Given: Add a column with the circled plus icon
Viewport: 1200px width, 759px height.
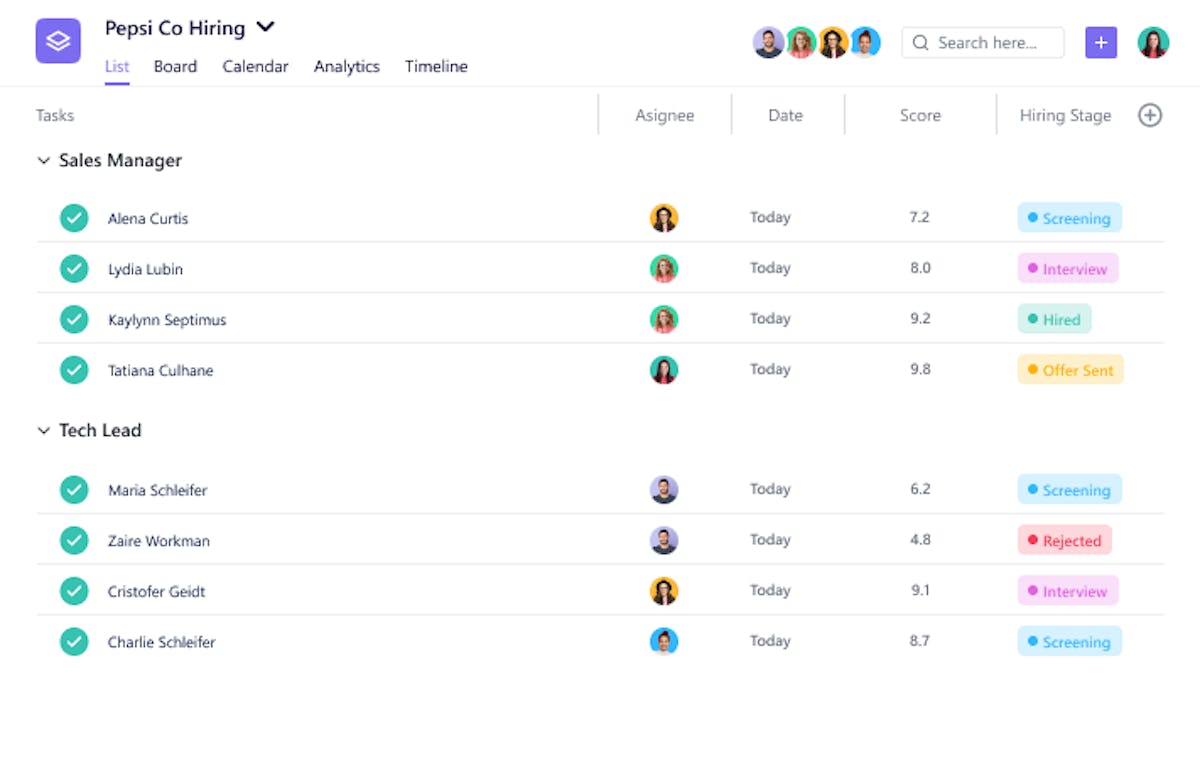Looking at the screenshot, I should [x=1150, y=115].
